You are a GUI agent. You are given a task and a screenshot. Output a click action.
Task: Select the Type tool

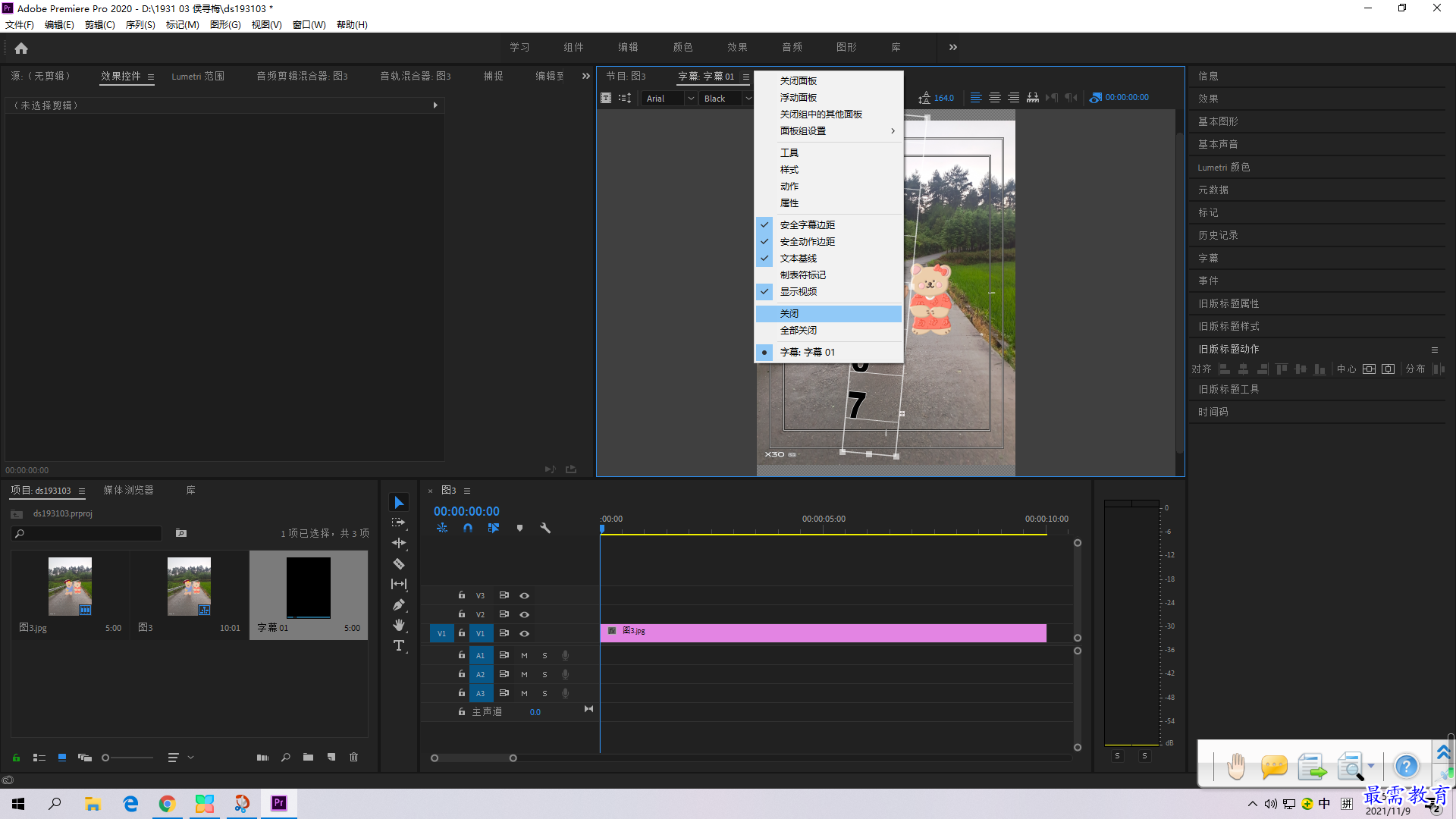point(399,645)
